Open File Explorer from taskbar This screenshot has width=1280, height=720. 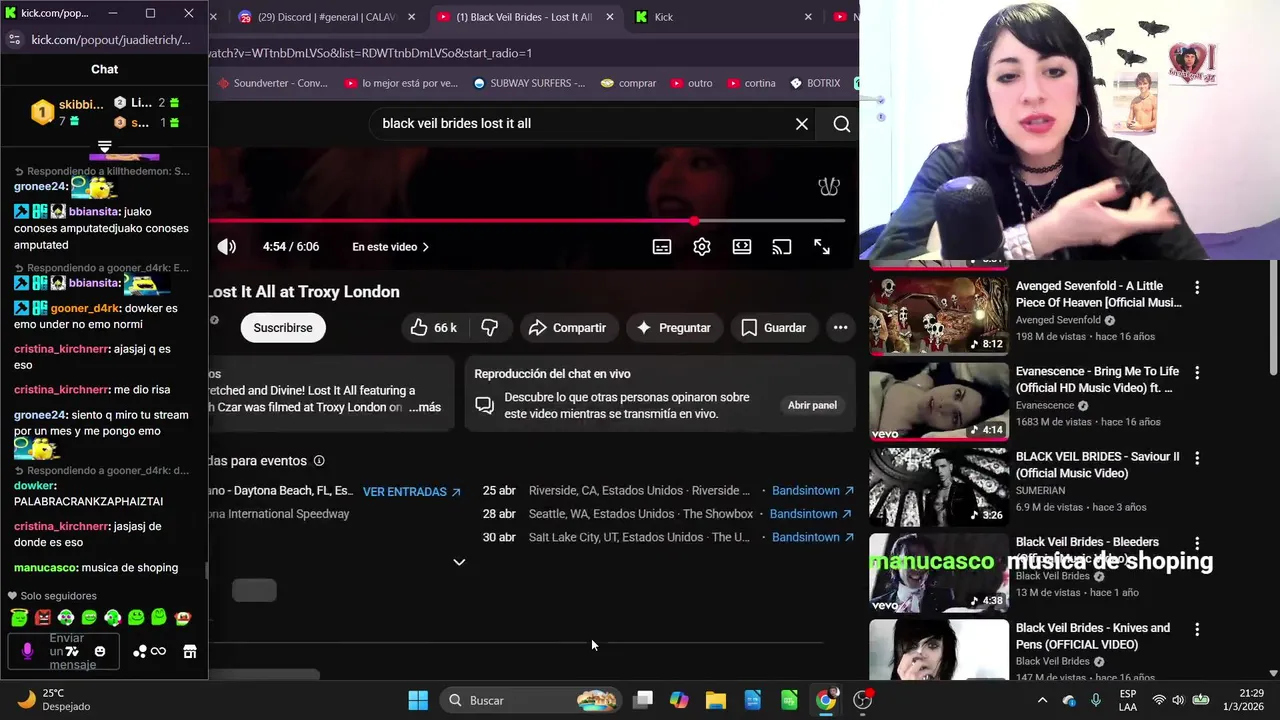point(715,700)
